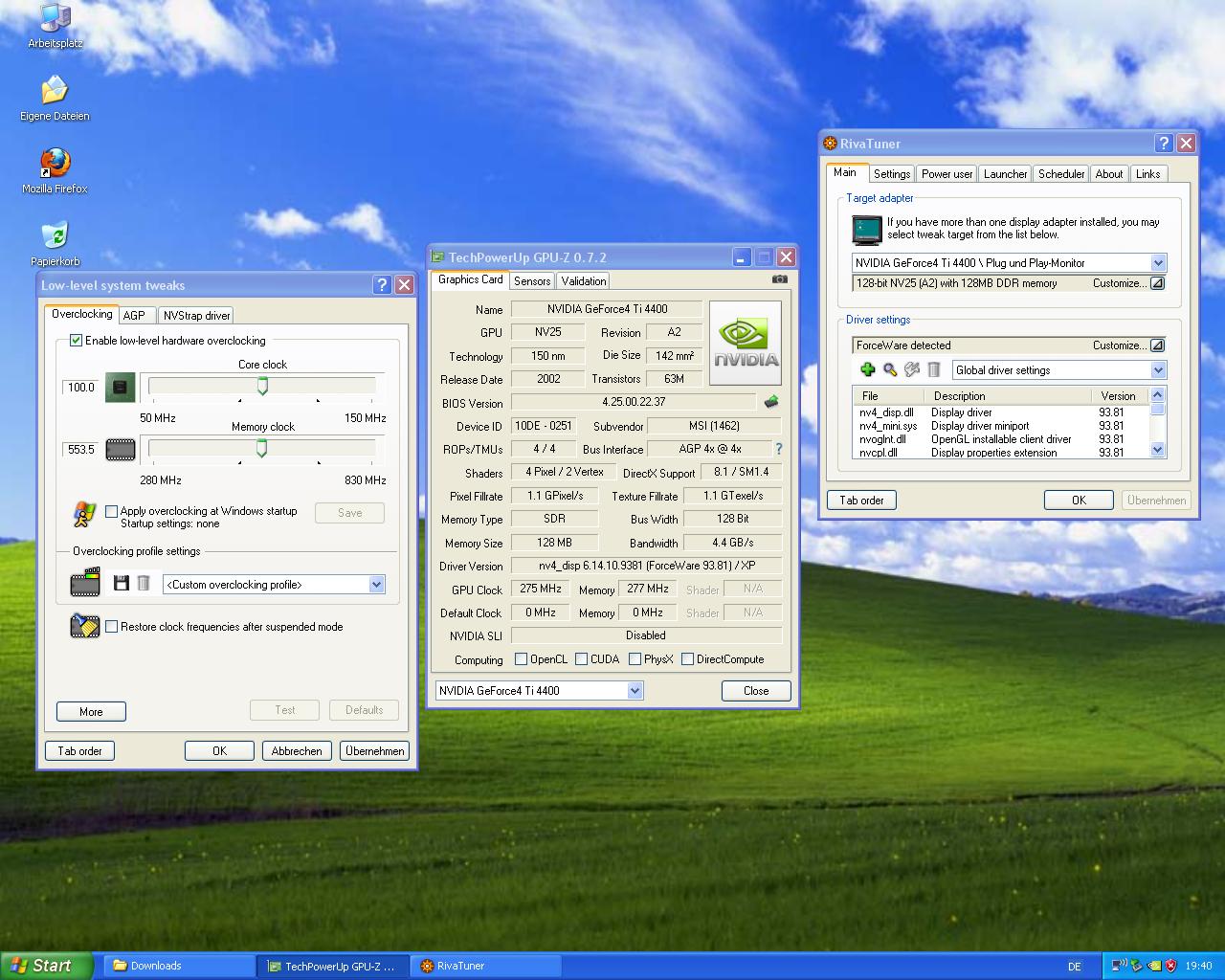Enable Apply overclocking at Windows startup
This screenshot has width=1225, height=980.
click(x=112, y=511)
